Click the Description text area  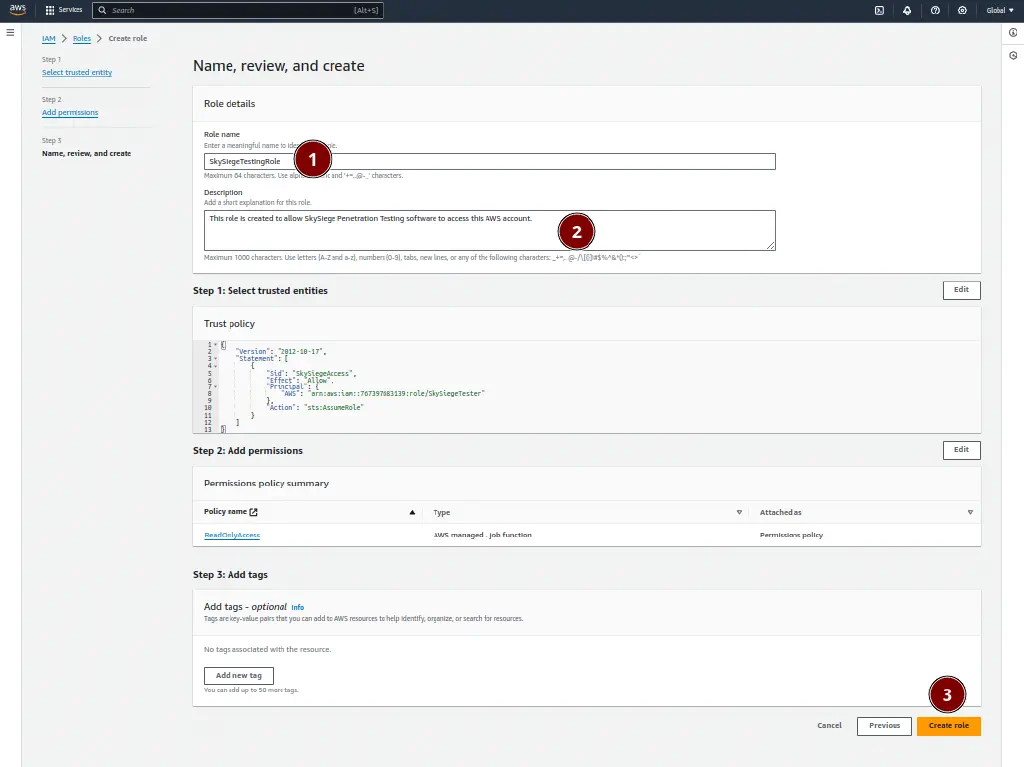point(489,230)
